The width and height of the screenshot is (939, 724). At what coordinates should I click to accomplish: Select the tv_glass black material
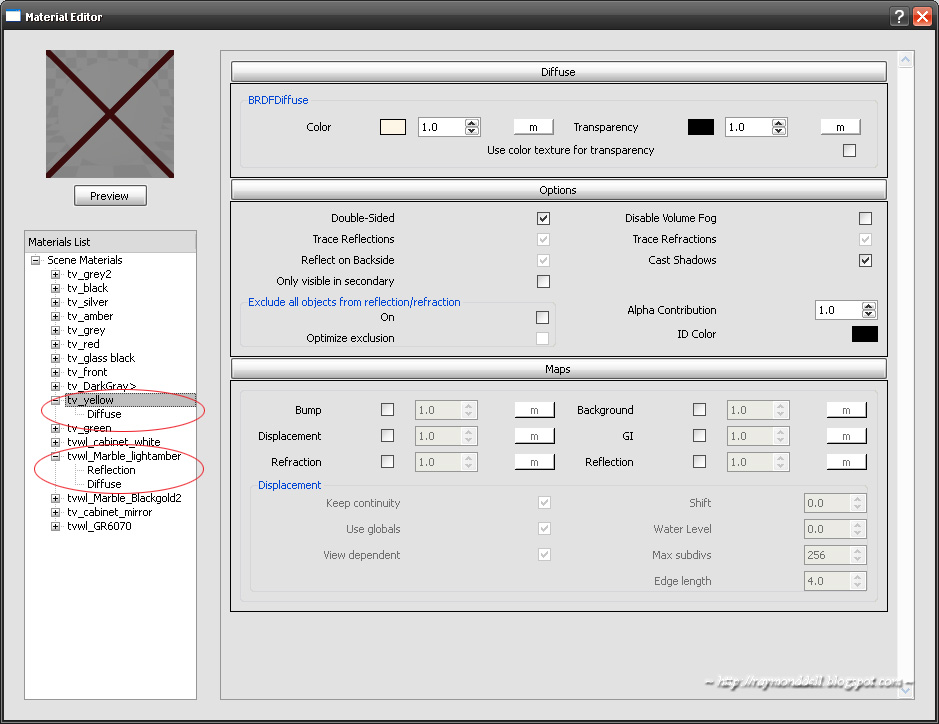click(101, 358)
